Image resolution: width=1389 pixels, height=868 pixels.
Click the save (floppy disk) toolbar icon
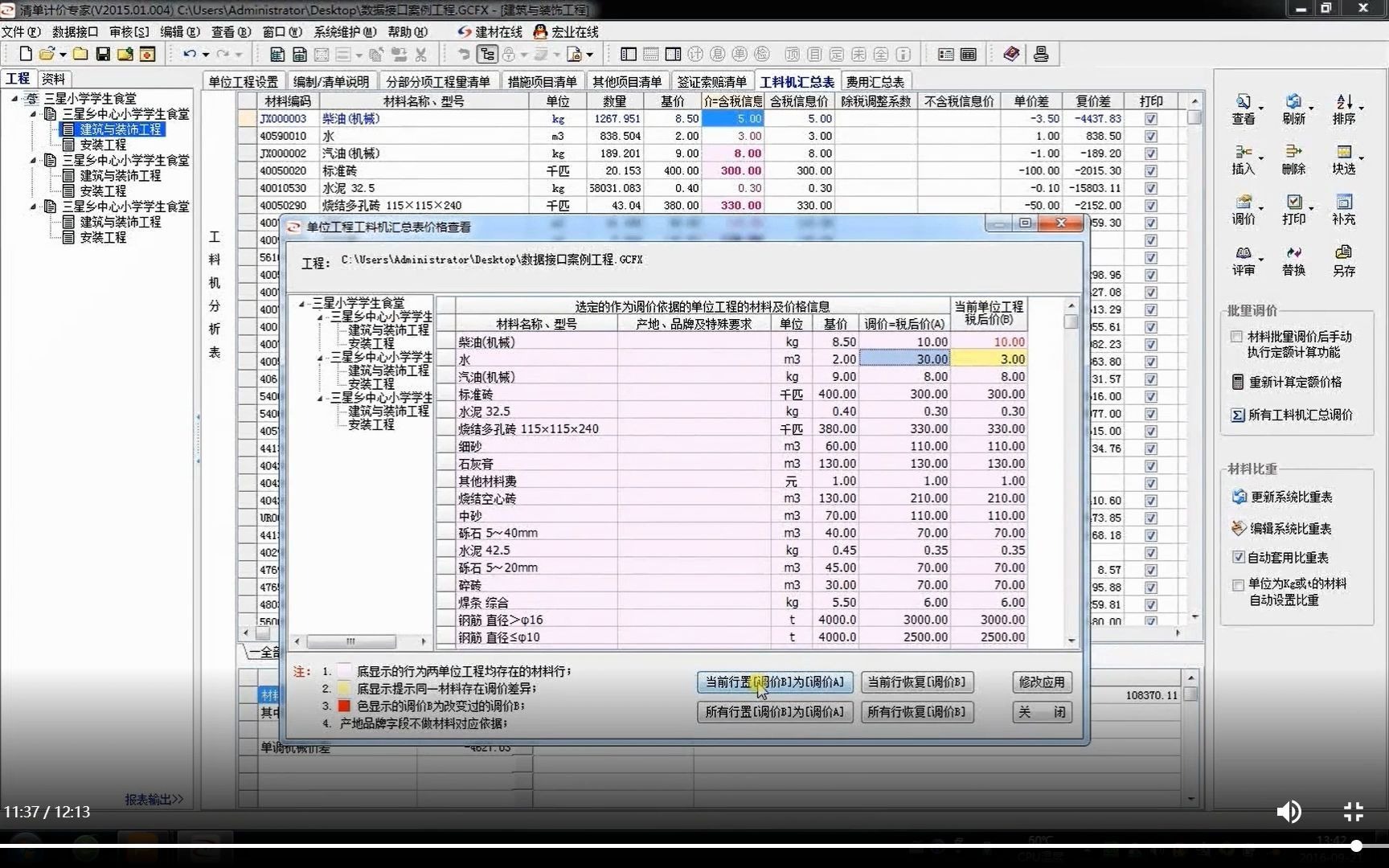coord(103,54)
